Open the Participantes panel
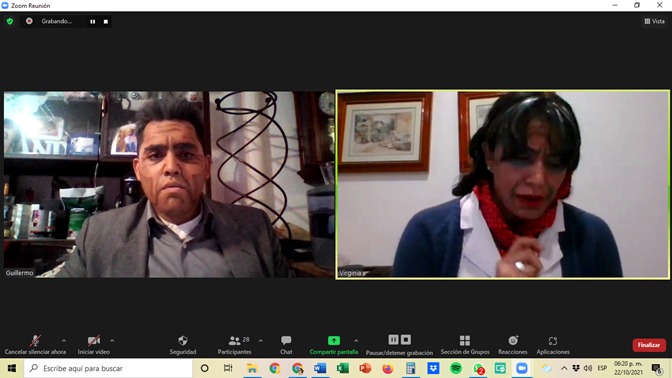This screenshot has width=672, height=378. (234, 345)
